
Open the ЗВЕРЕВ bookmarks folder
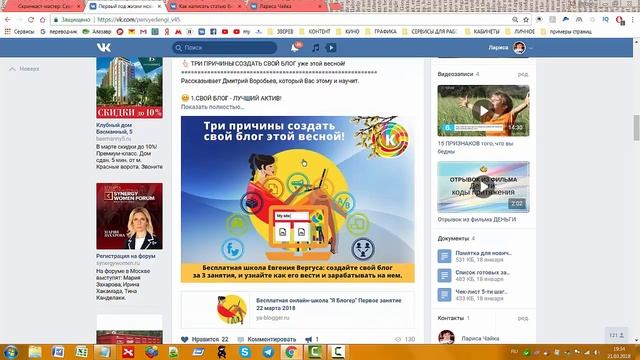click(281, 31)
